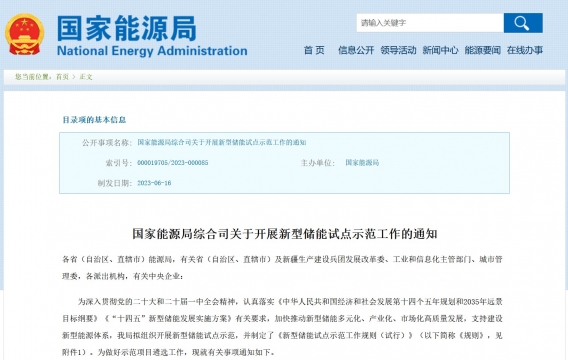The image size is (568, 360).
Task: Click the 公开事项名称 label
Action: (107, 142)
